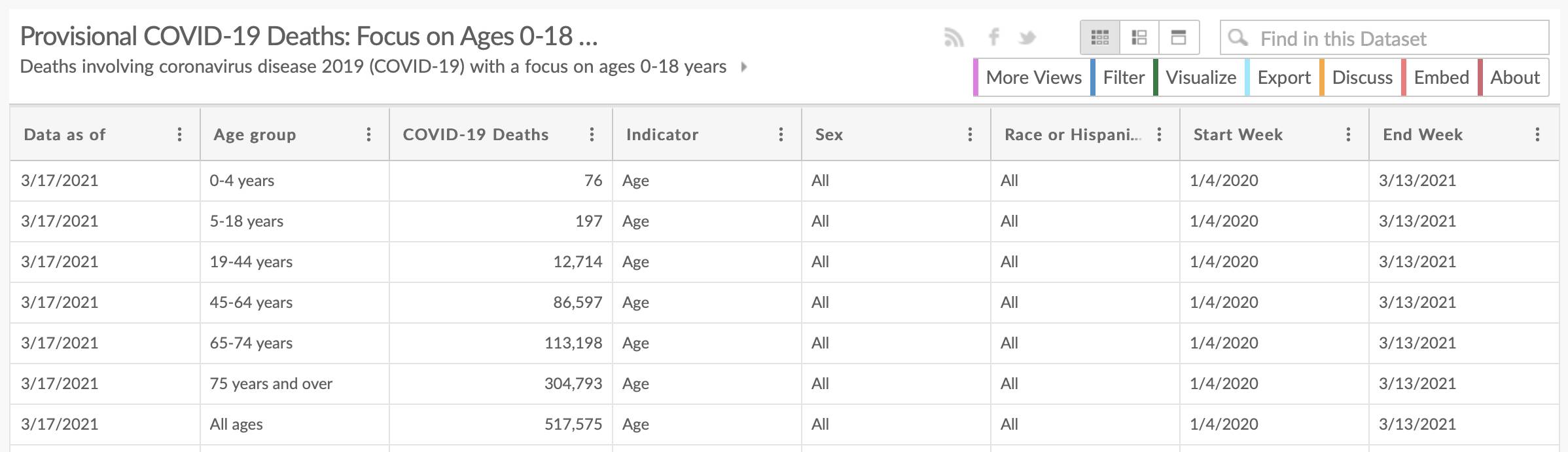
Task: Click the deaths value 197
Action: coord(588,221)
